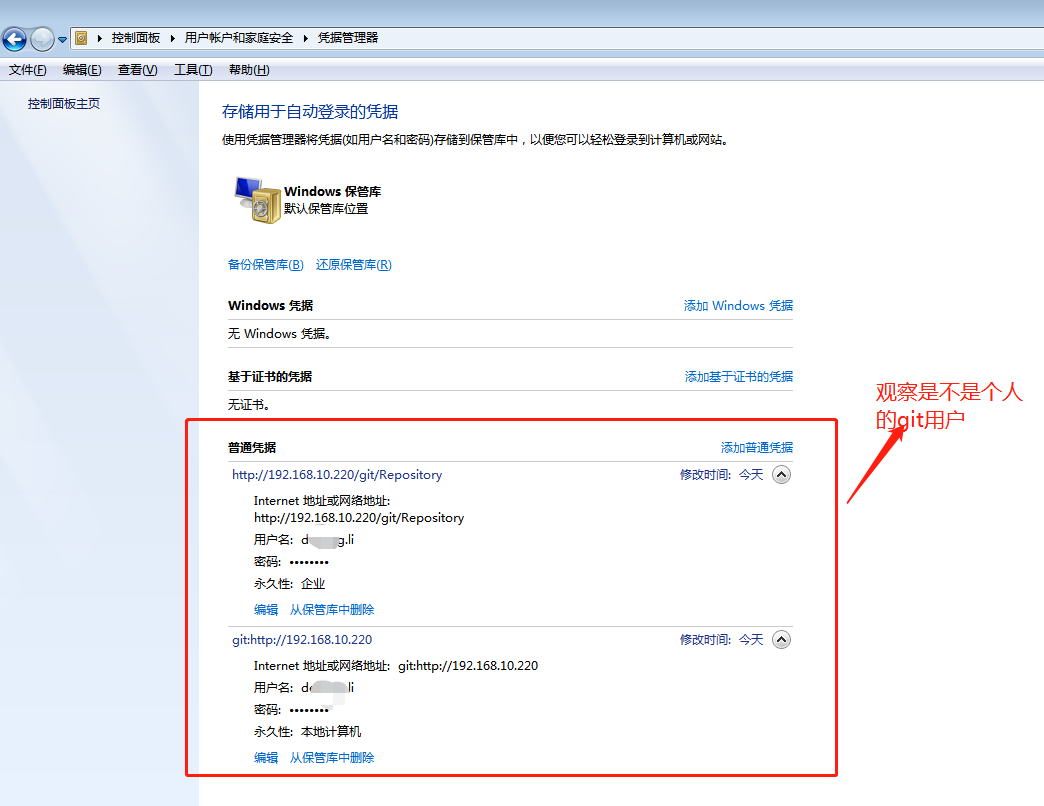Click the 无 Windows 凭据 text

(279, 333)
